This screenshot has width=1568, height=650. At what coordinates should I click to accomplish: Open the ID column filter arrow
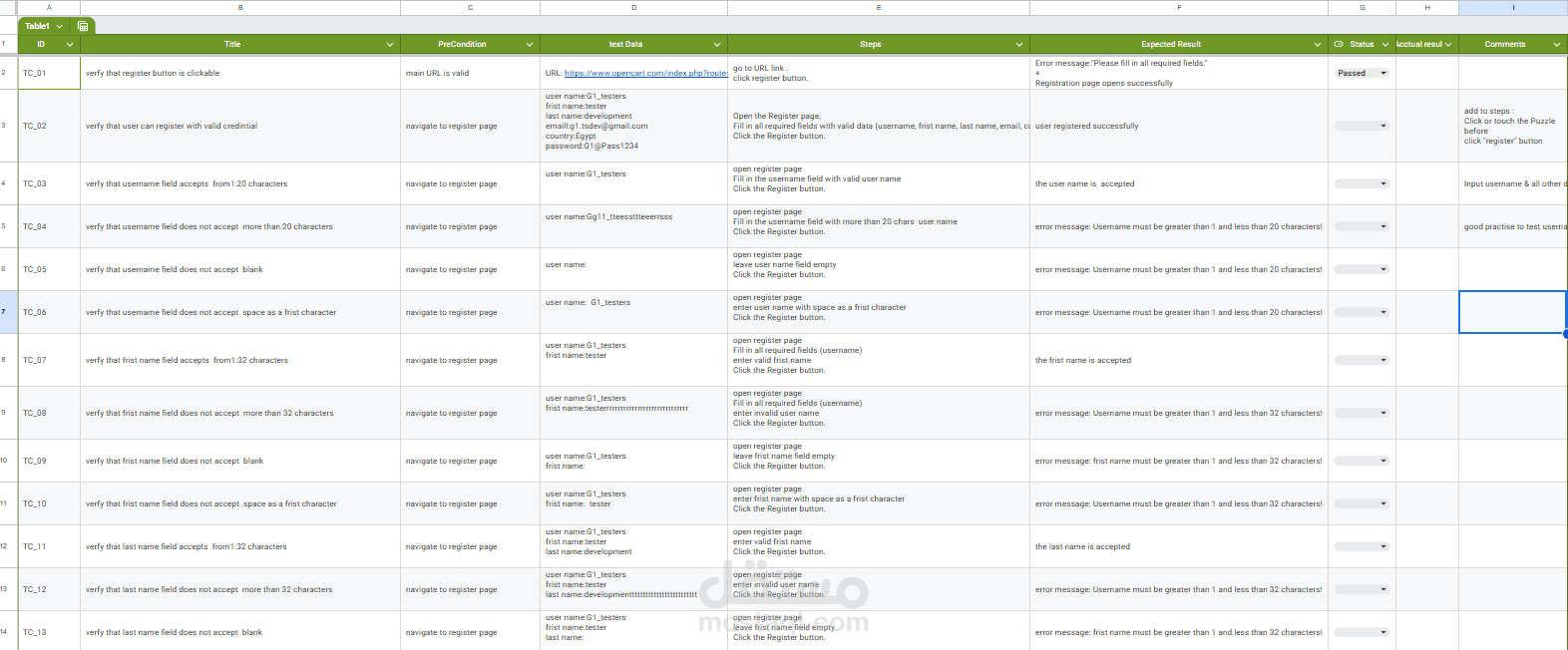(70, 44)
